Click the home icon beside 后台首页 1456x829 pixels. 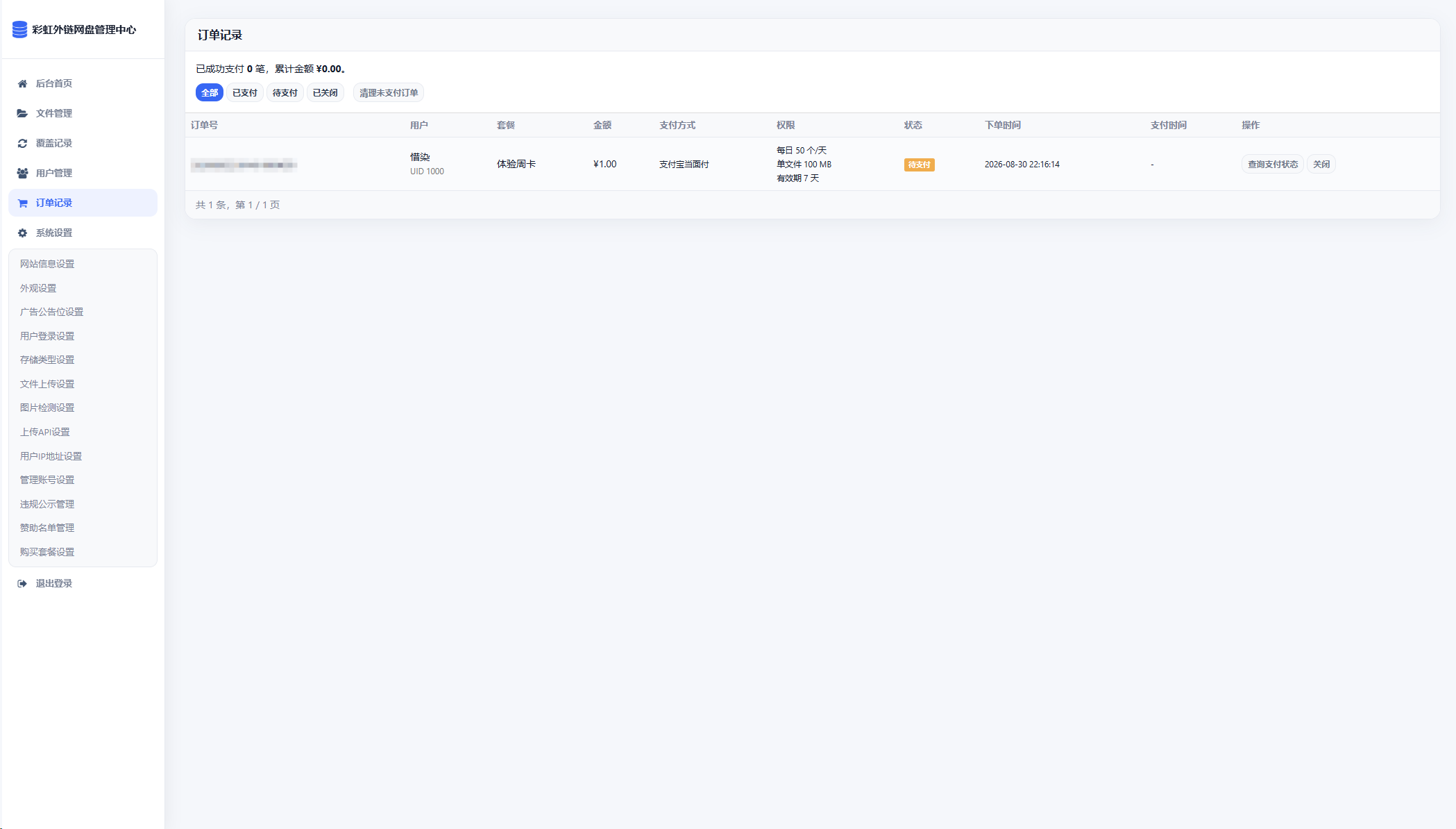click(x=22, y=83)
